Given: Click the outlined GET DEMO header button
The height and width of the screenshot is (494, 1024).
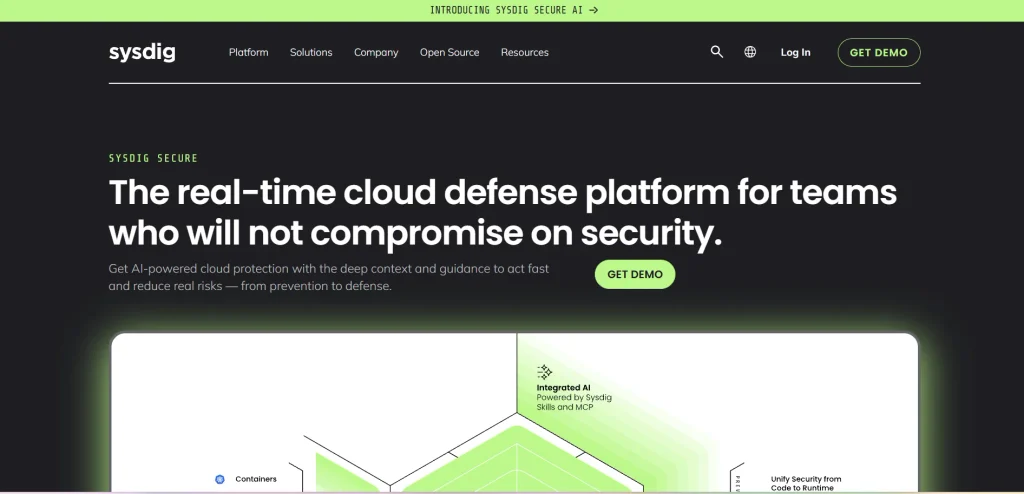Looking at the screenshot, I should [879, 52].
